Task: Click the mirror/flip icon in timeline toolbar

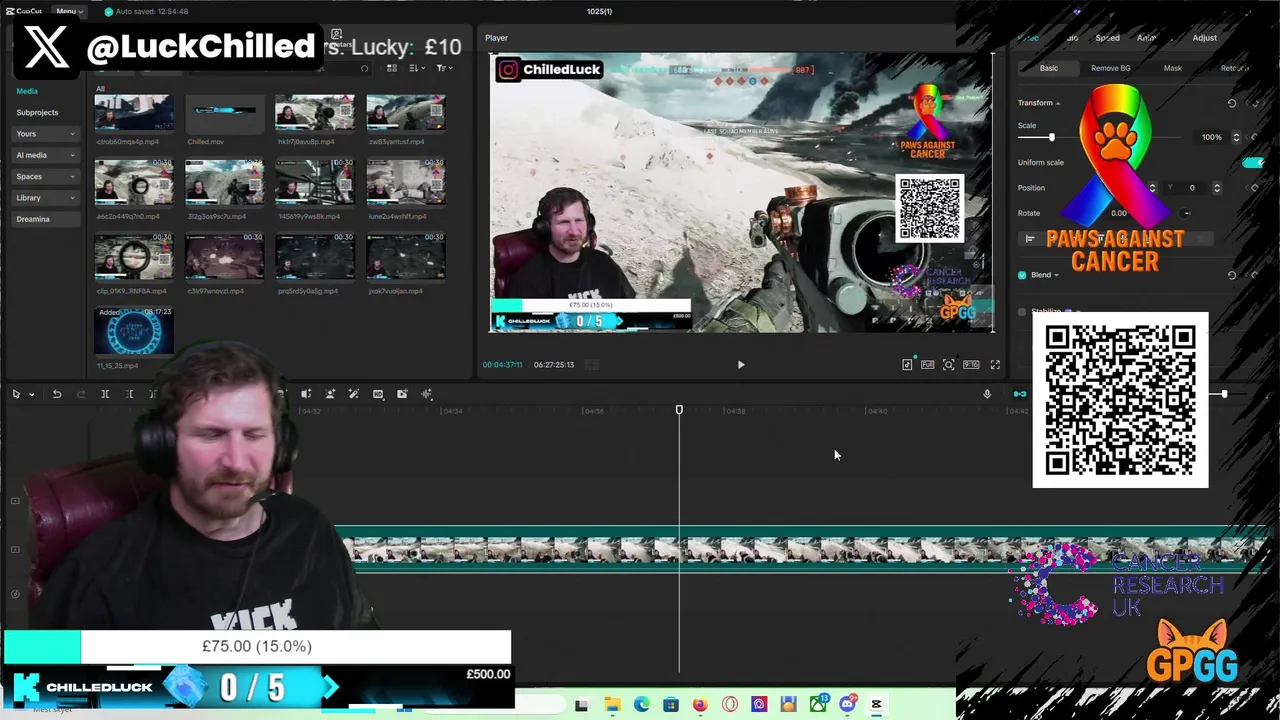Action: (306, 394)
